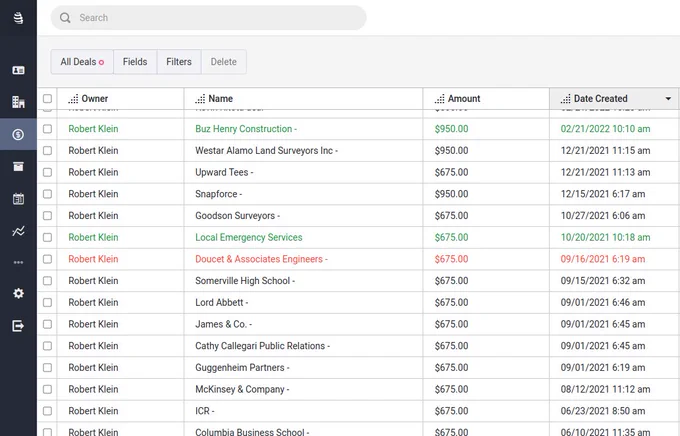Open Snapforce deal

pyautogui.click(x=219, y=194)
